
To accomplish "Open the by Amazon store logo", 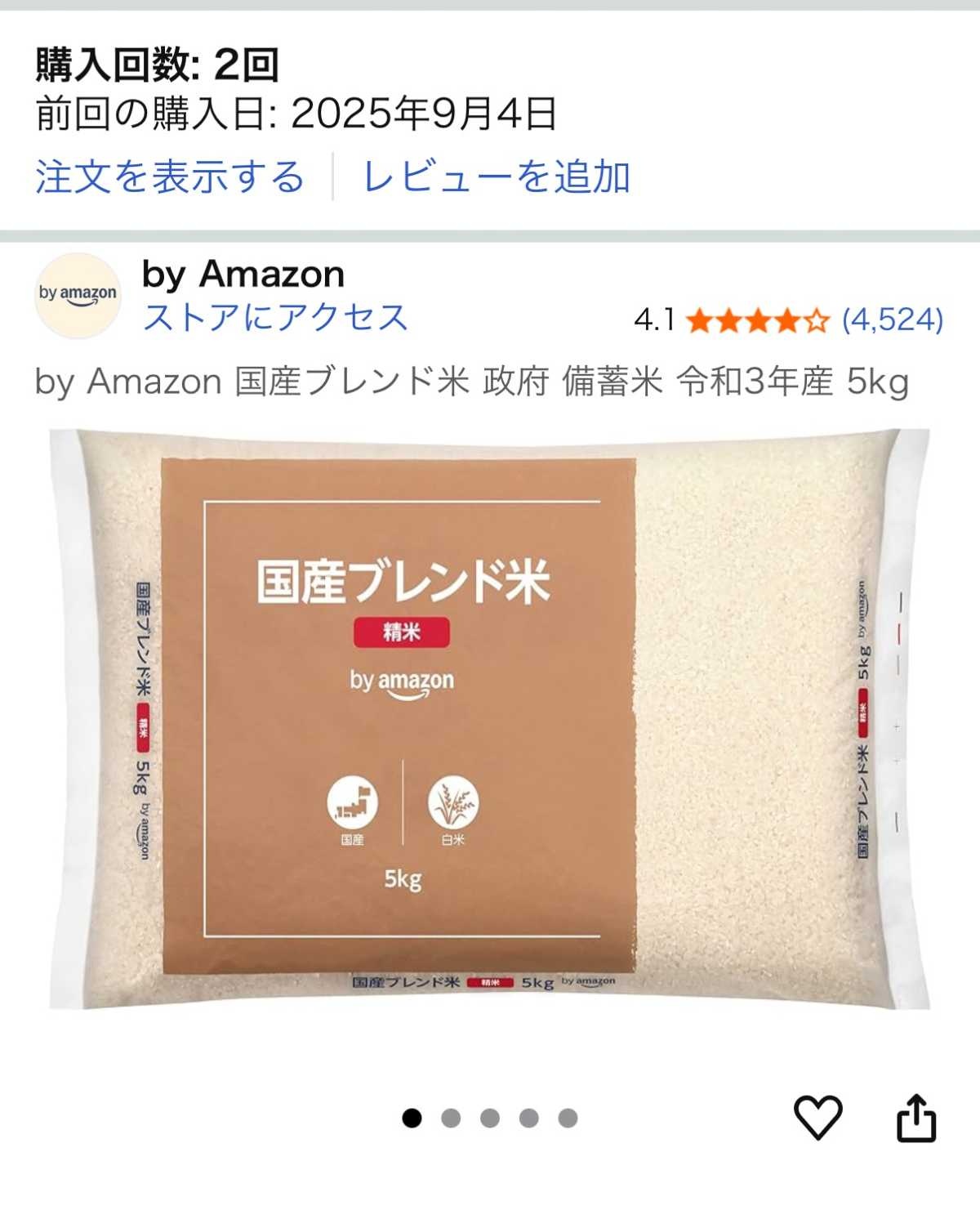I will [78, 296].
